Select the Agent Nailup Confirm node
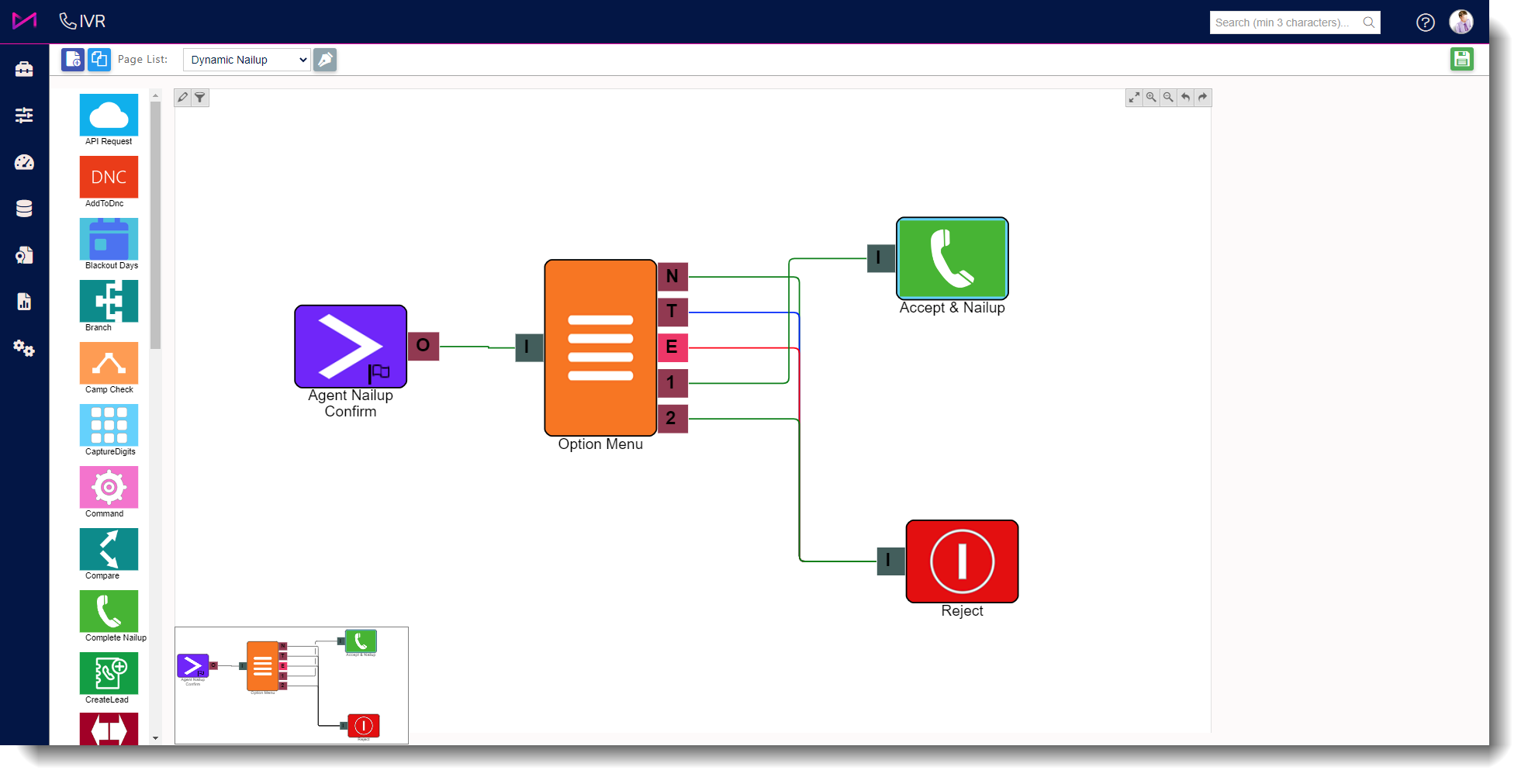The image size is (1528, 784). [351, 347]
